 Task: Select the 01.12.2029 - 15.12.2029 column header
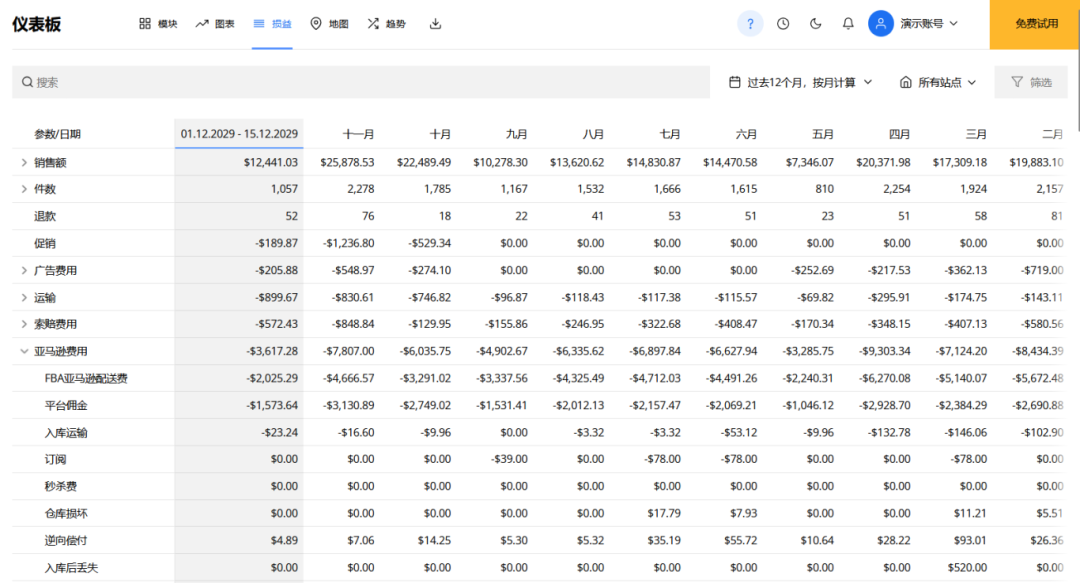pyautogui.click(x=239, y=134)
